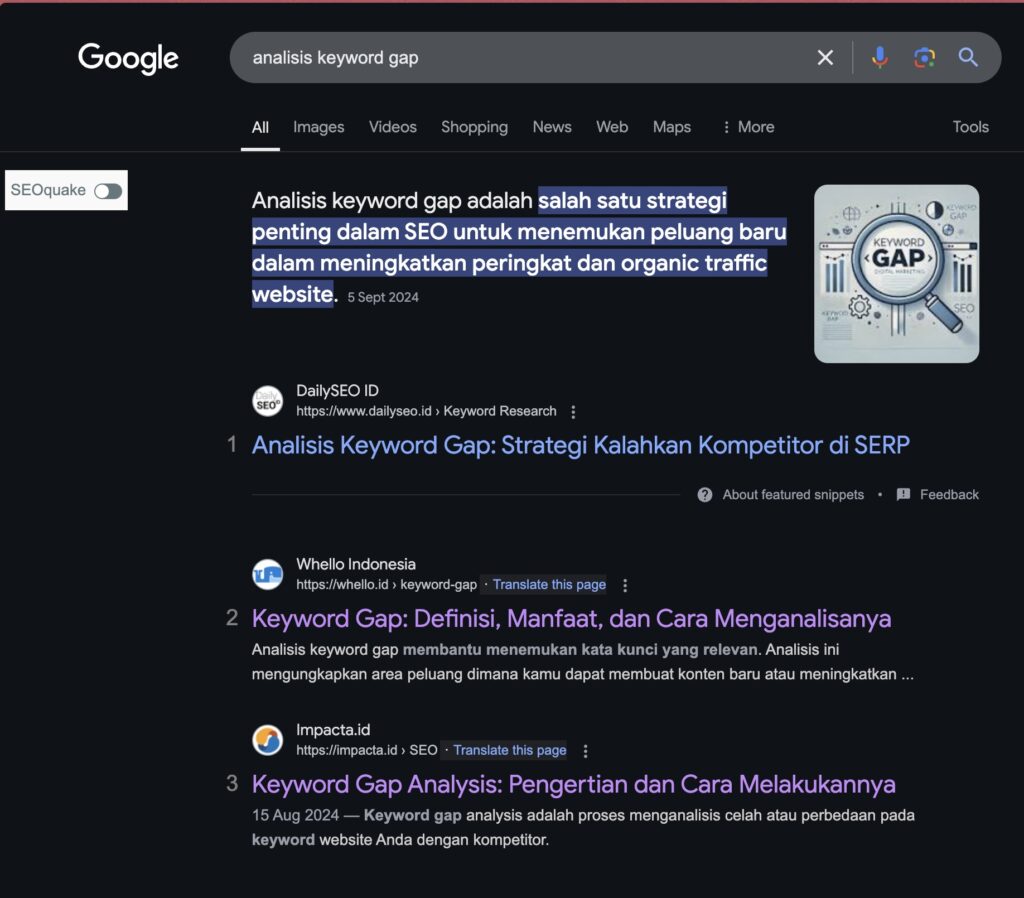Click the Feedback flag icon
1024x898 pixels.
click(903, 494)
